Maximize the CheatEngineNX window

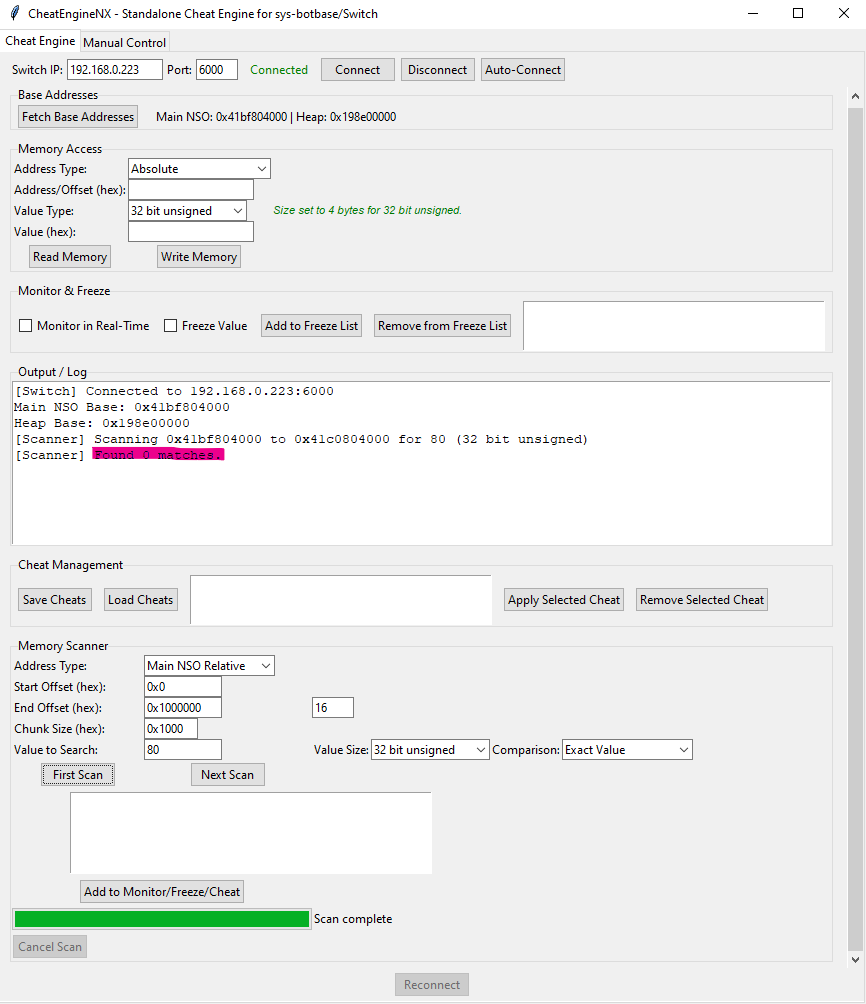pyautogui.click(x=798, y=13)
